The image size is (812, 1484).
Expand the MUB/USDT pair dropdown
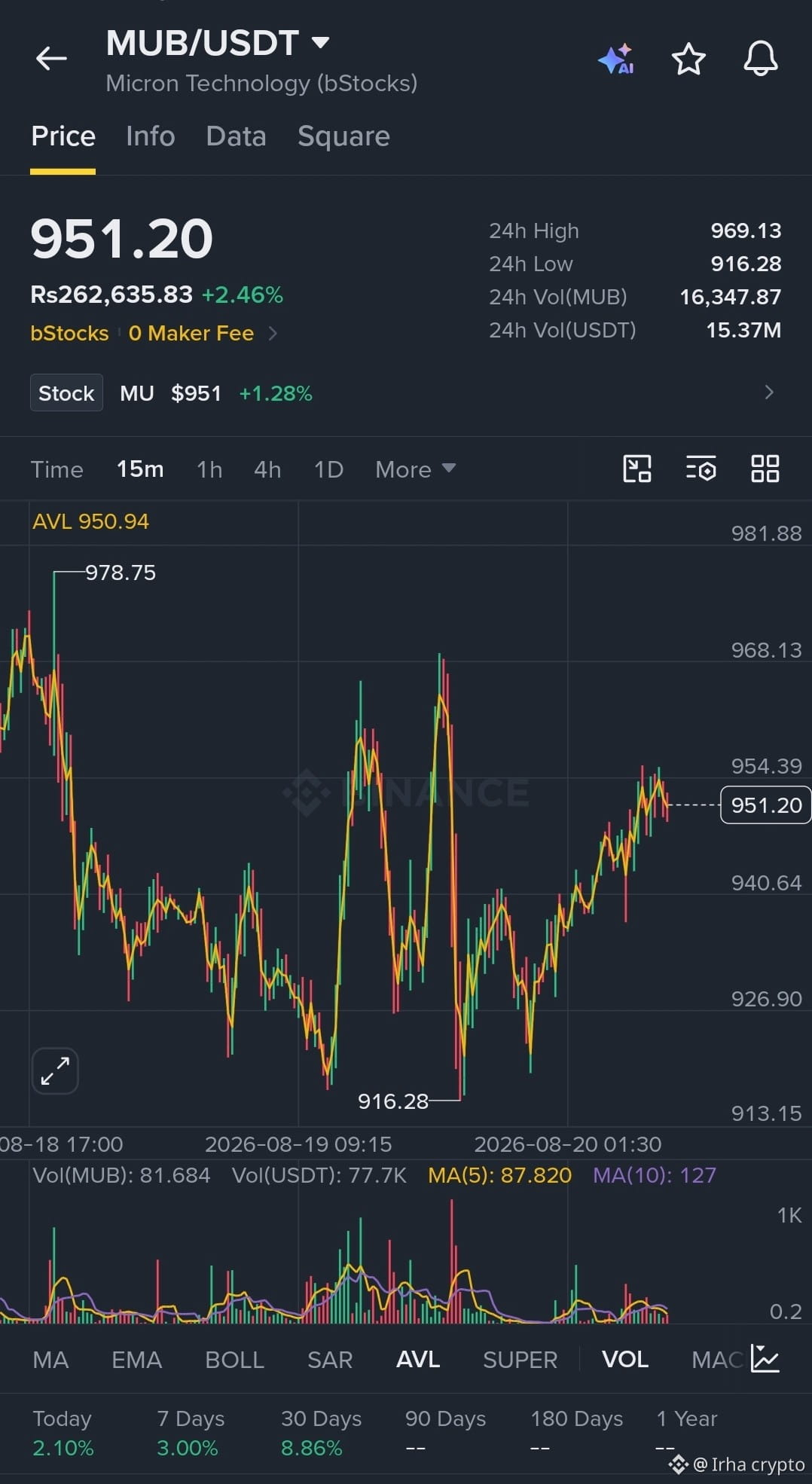tap(321, 42)
